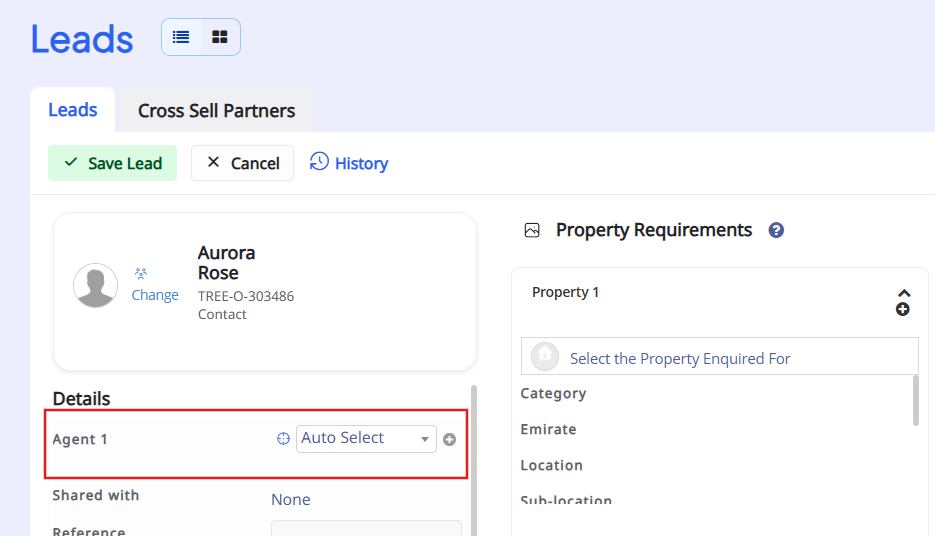Switch to grid card view
The image size is (935, 536).
pos(220,37)
